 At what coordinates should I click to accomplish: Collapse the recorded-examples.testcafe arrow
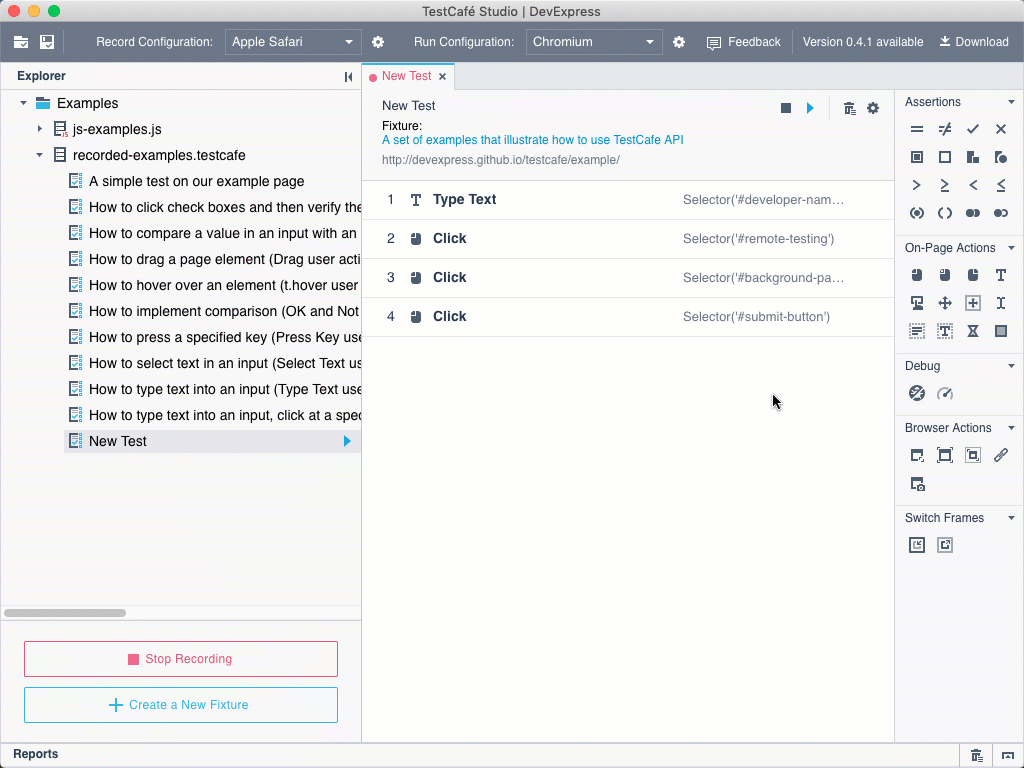pos(40,155)
